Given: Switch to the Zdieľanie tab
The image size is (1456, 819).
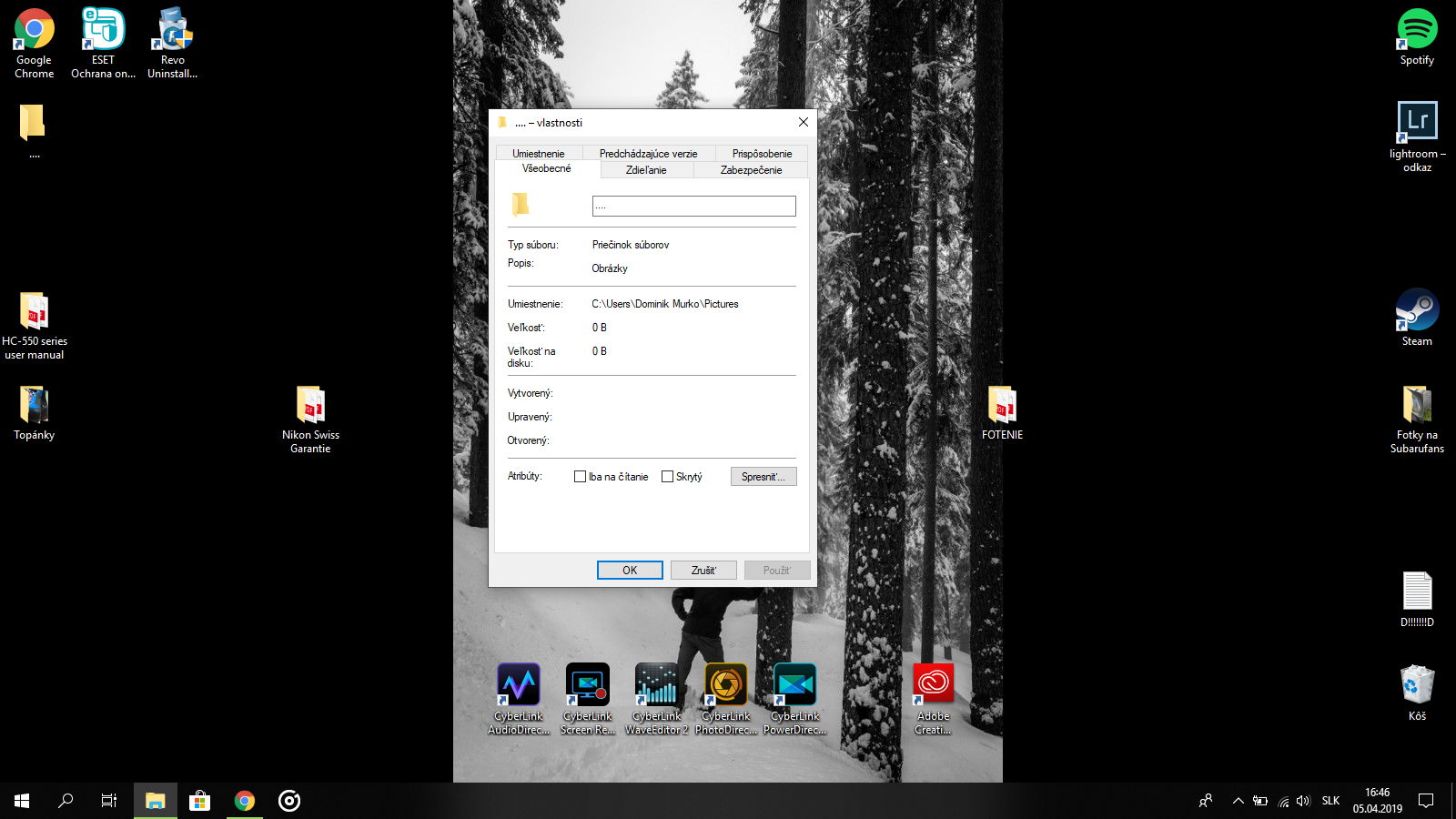Looking at the screenshot, I should (x=646, y=170).
